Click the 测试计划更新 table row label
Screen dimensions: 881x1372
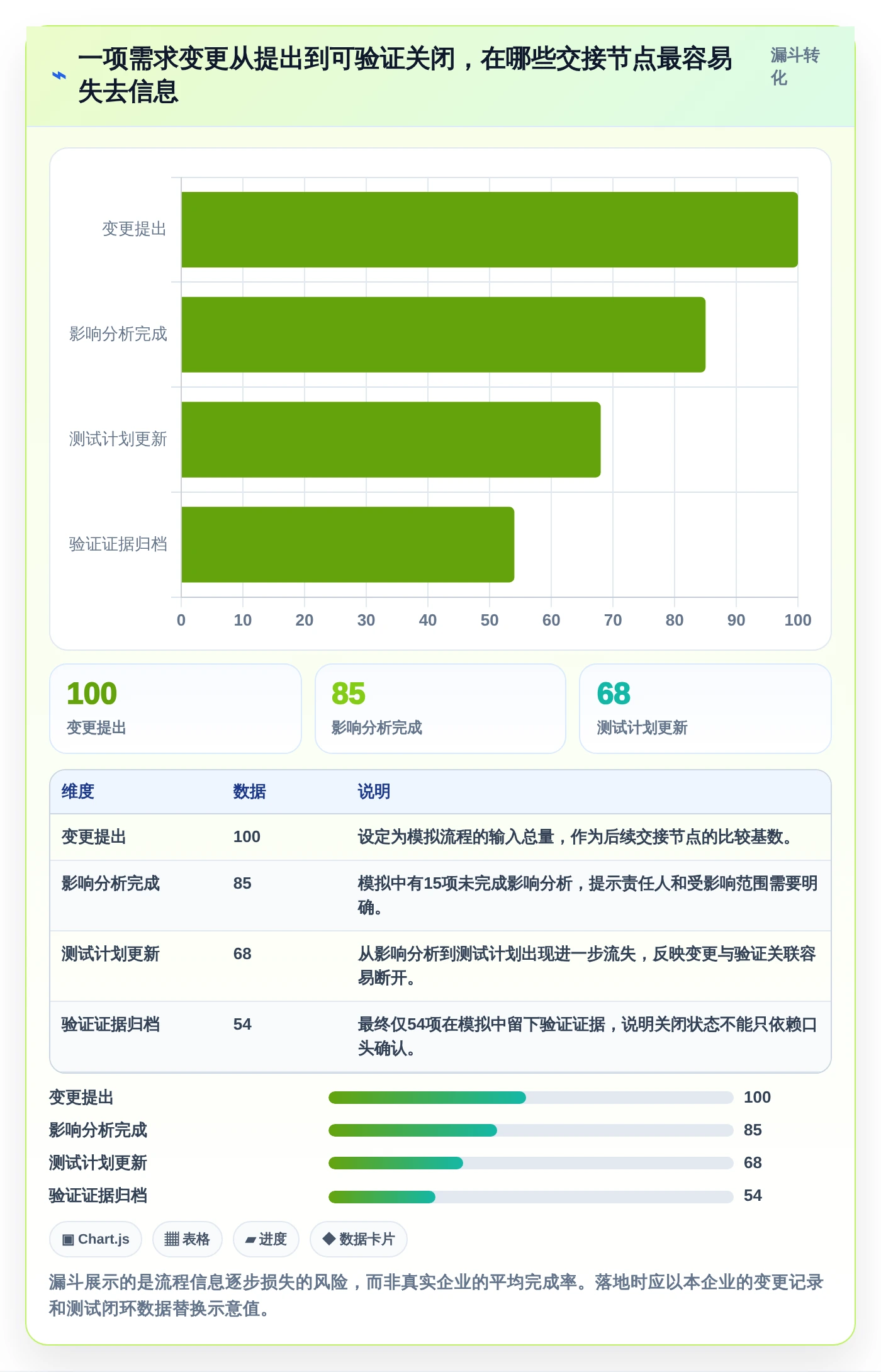pos(111,954)
